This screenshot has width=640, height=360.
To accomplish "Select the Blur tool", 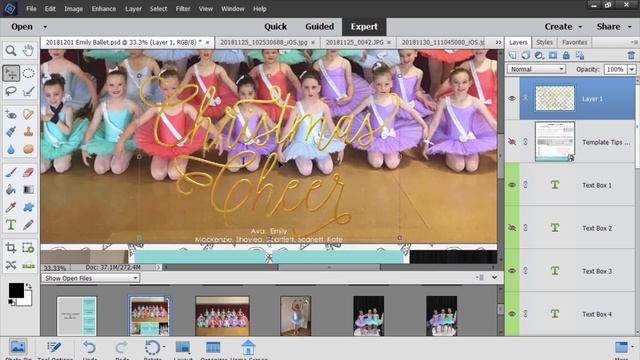I will click(x=11, y=149).
